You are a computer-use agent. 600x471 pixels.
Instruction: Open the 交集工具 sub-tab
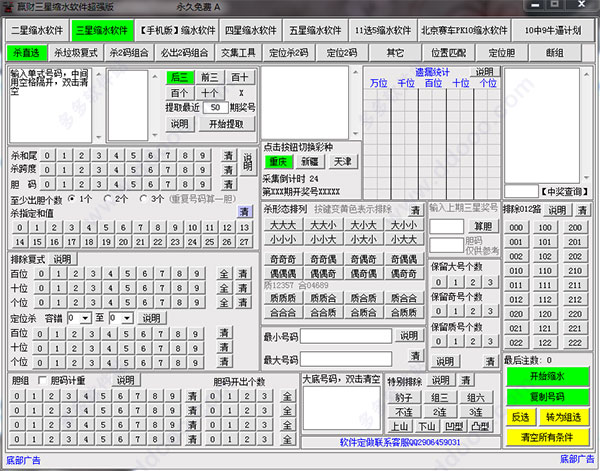(238, 53)
